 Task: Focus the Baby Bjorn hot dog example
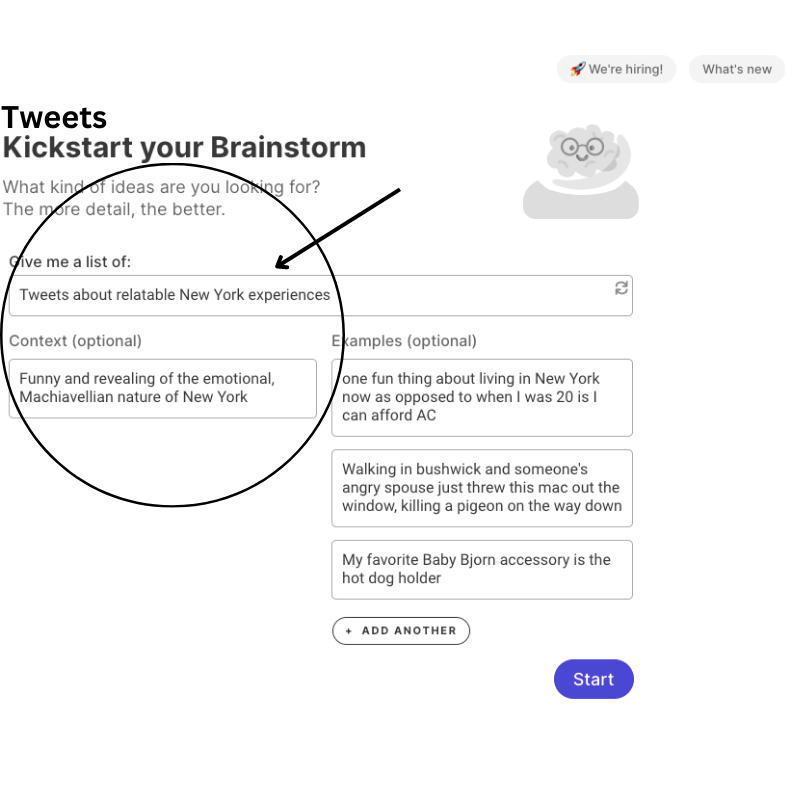(482, 569)
